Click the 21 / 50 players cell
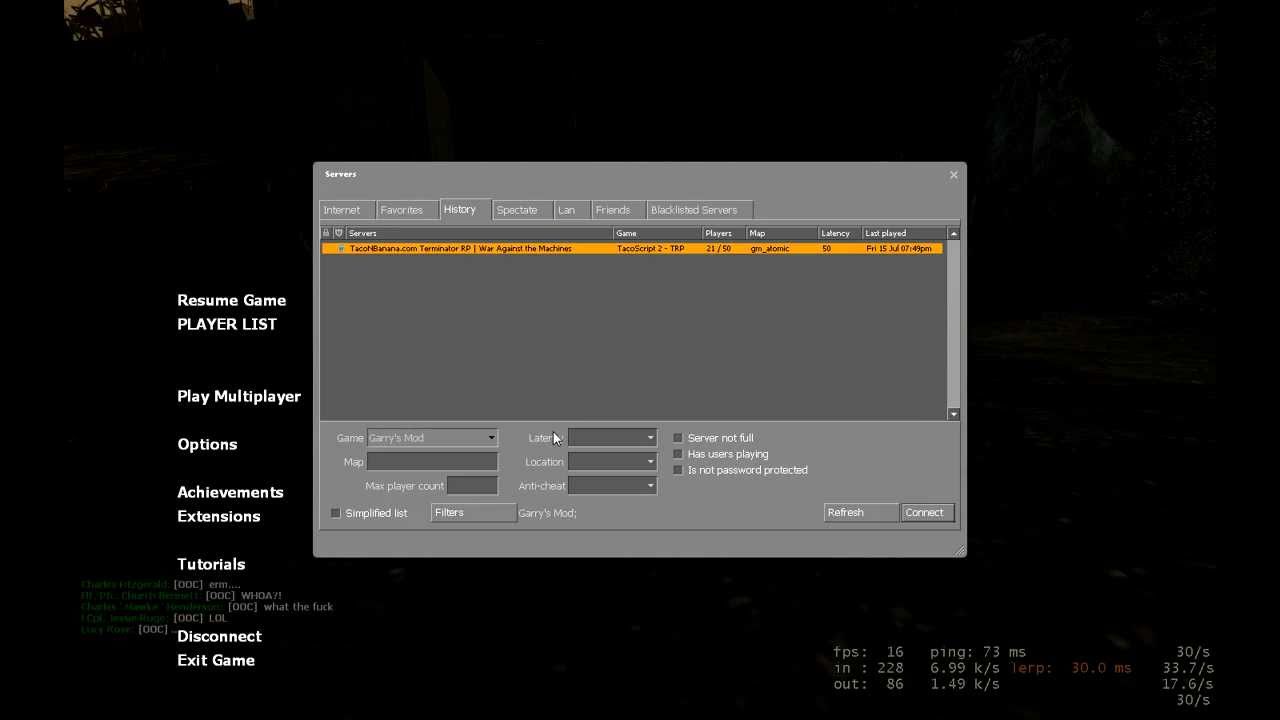This screenshot has height=720, width=1280. click(x=718, y=248)
